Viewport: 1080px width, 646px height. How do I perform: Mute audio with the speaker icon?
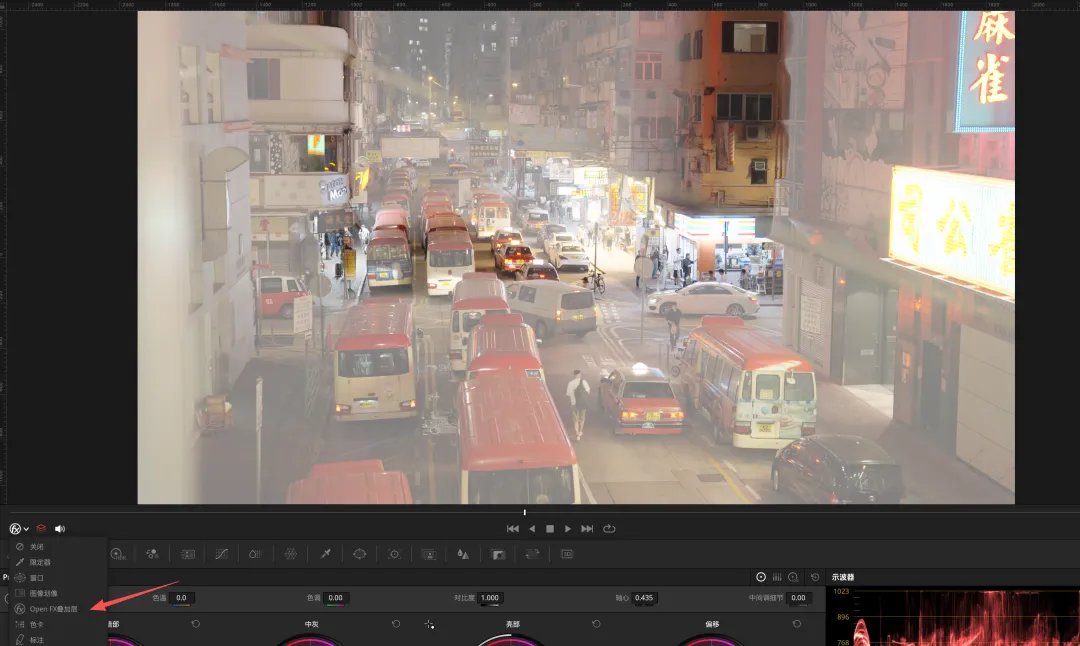60,529
